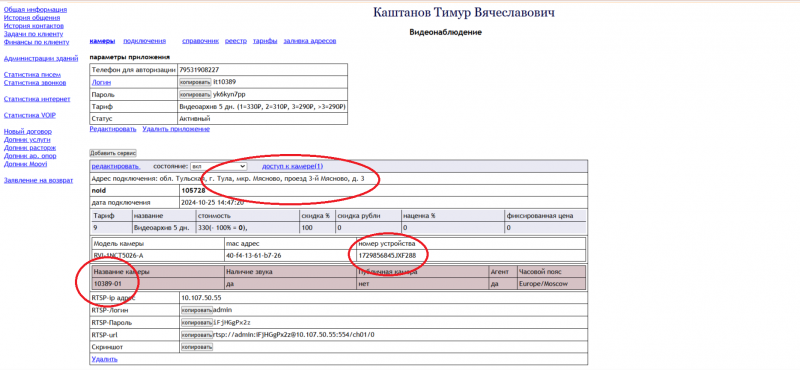The width and height of the screenshot is (800, 370).
Task: Open 'заливка адресов' link
Action: point(310,41)
